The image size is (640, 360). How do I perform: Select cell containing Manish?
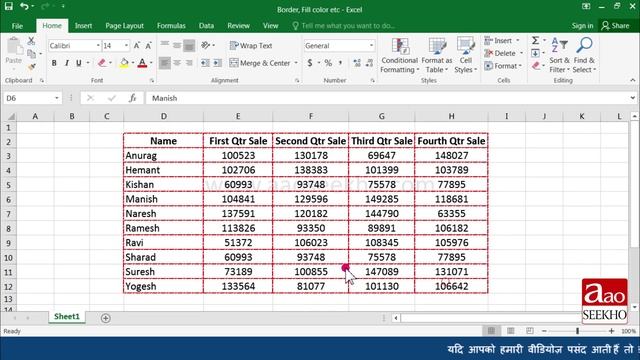163,199
